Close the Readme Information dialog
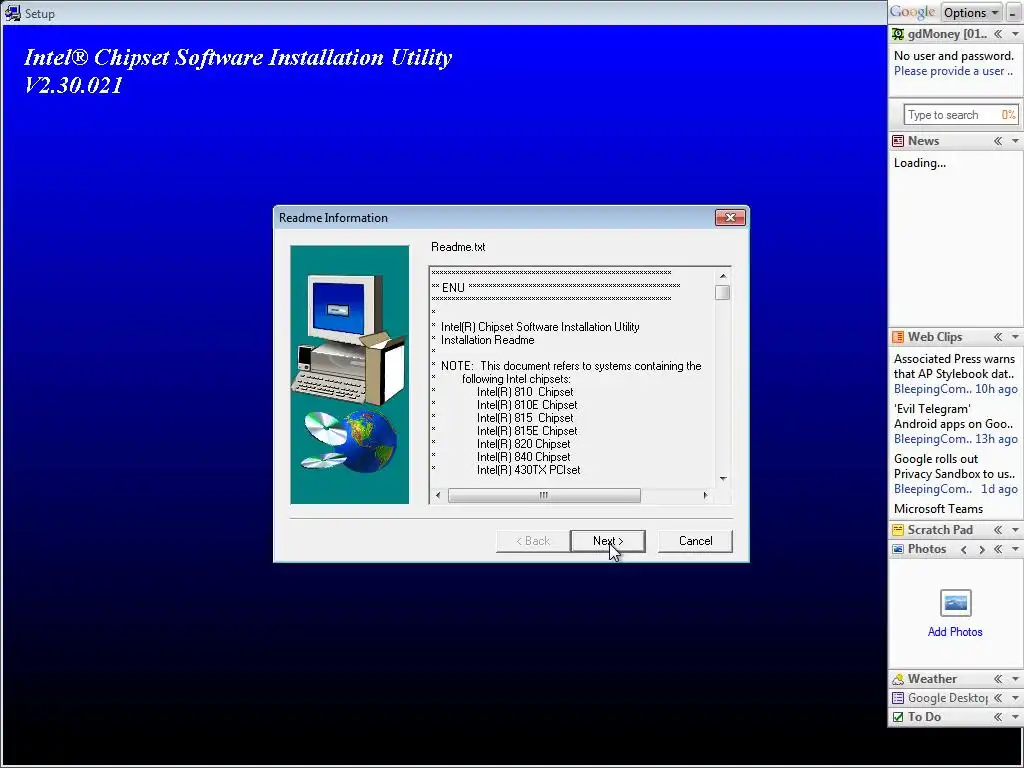 click(x=730, y=217)
